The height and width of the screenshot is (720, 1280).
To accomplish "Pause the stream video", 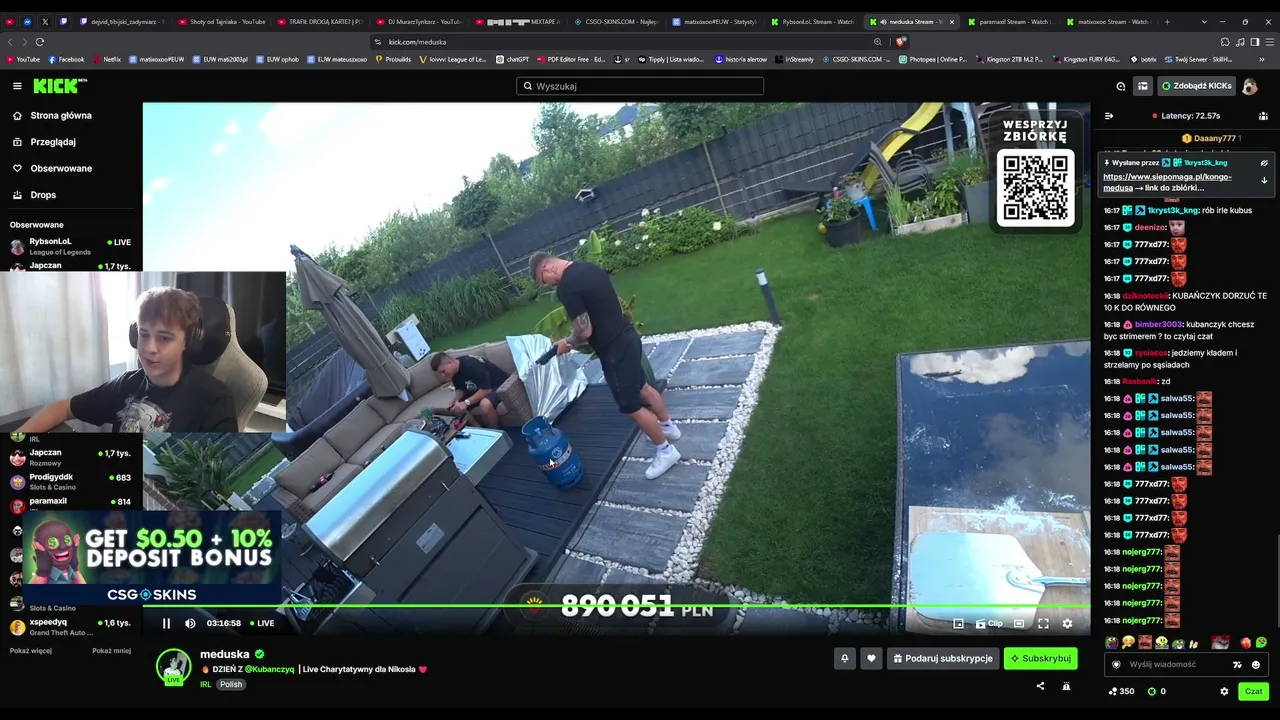I will (166, 623).
